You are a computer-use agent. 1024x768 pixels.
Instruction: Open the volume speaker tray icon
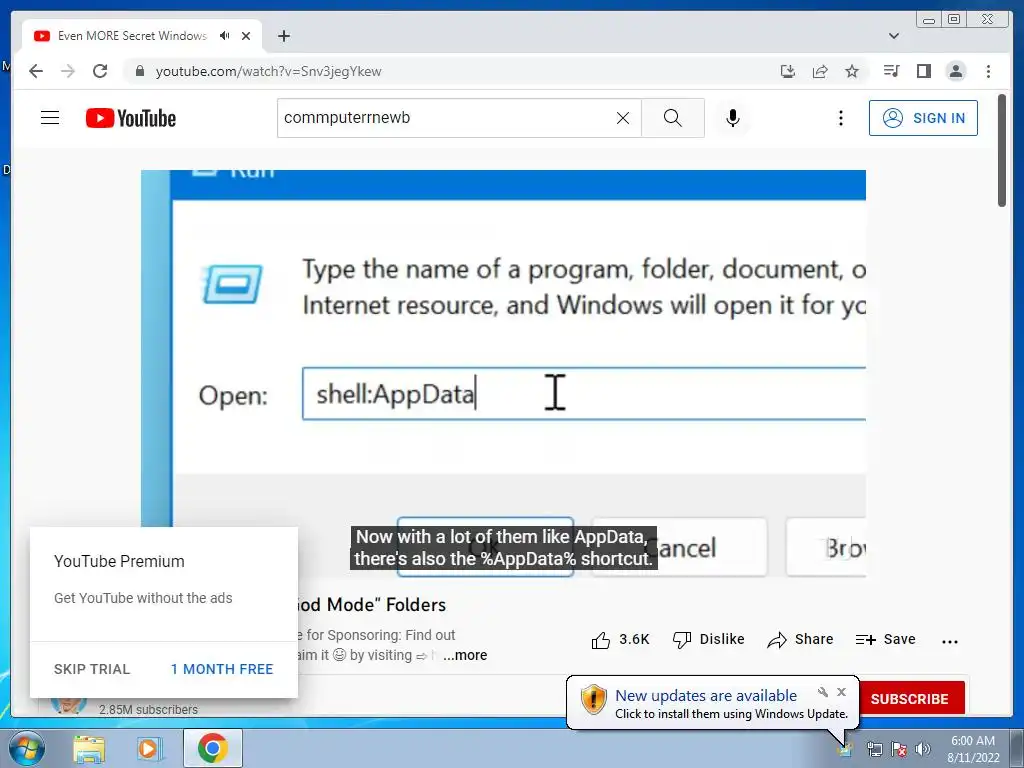tap(923, 748)
